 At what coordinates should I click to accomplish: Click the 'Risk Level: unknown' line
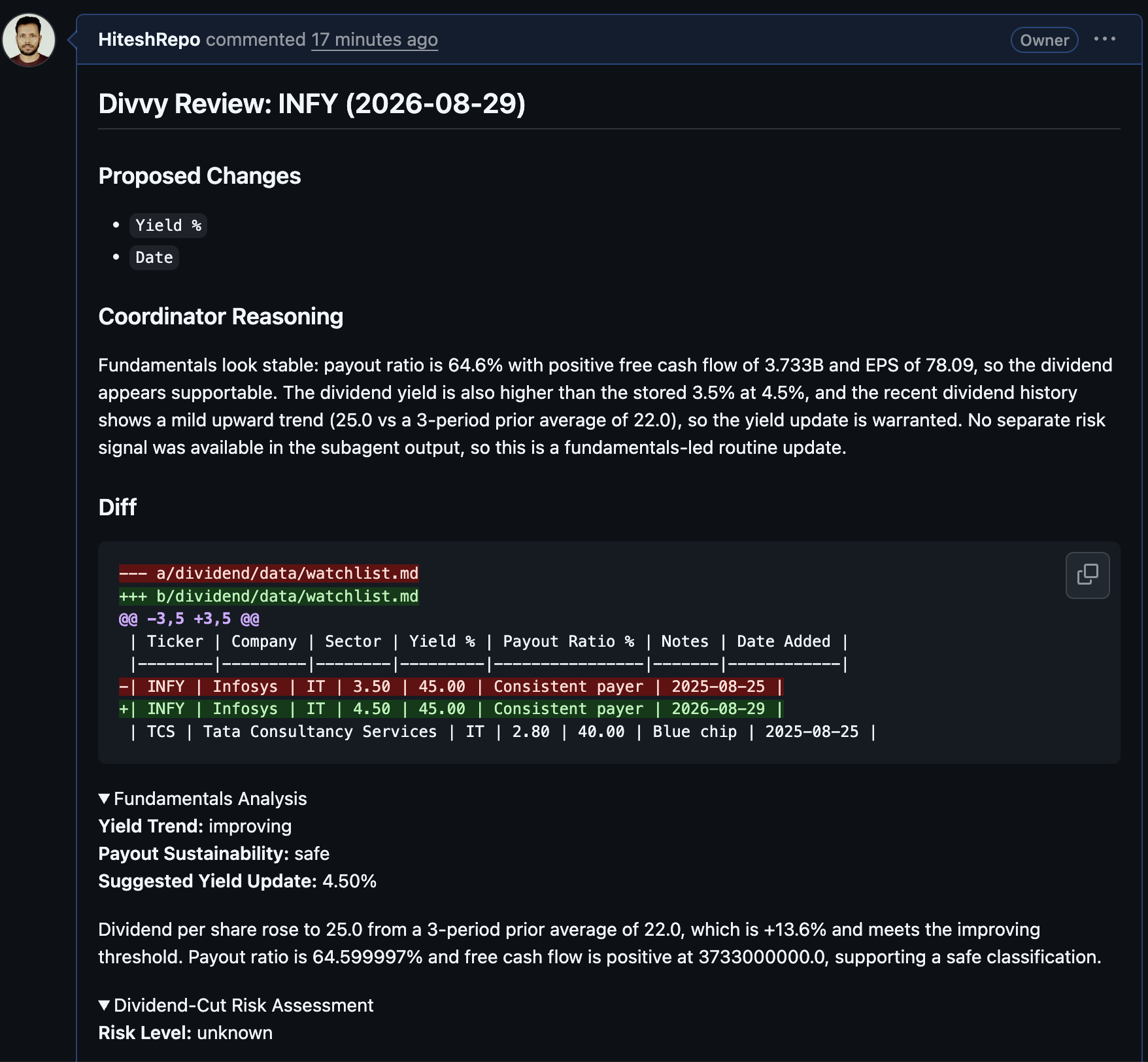[186, 1033]
